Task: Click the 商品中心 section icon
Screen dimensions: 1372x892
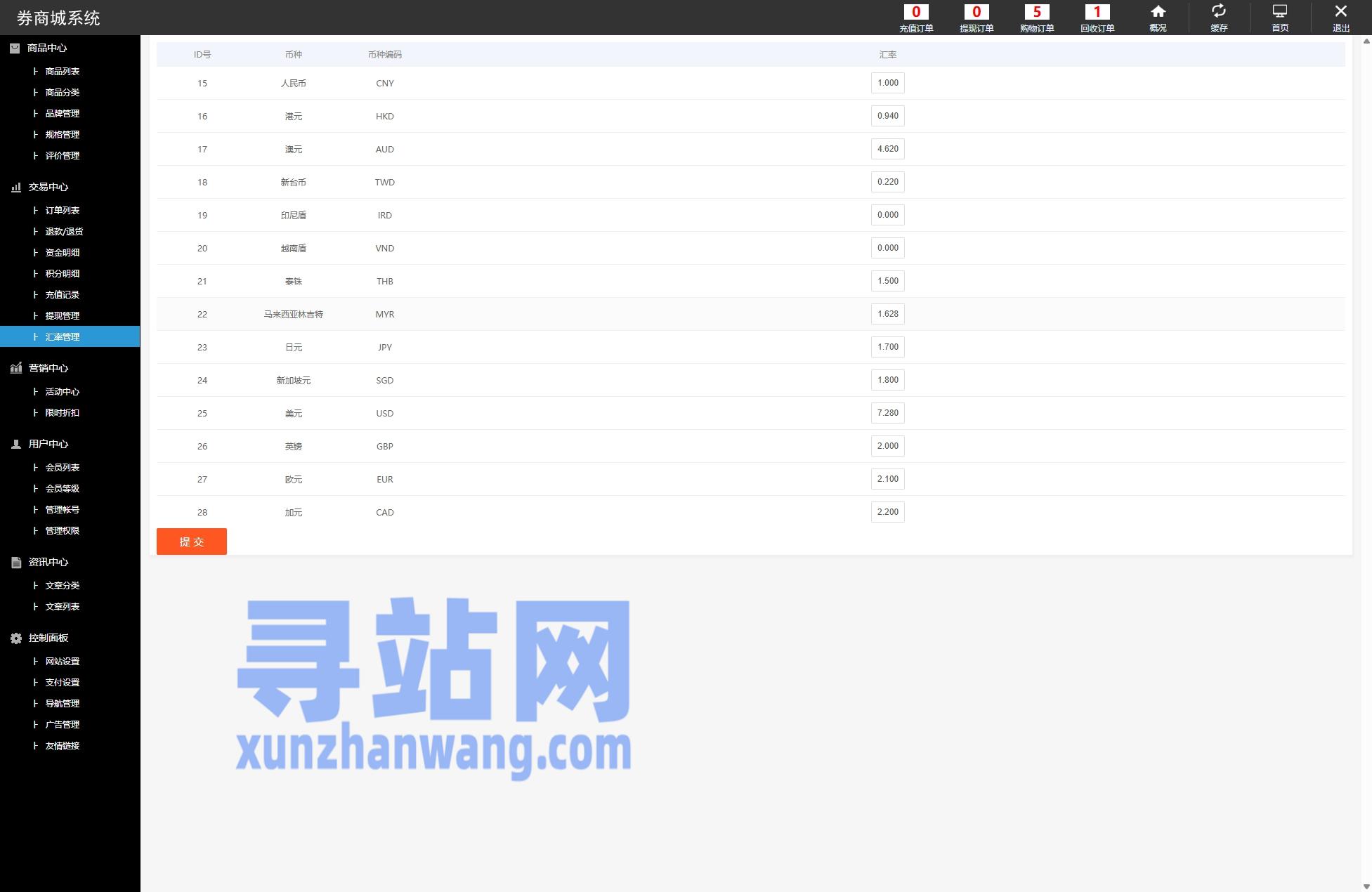Action: click(x=15, y=48)
